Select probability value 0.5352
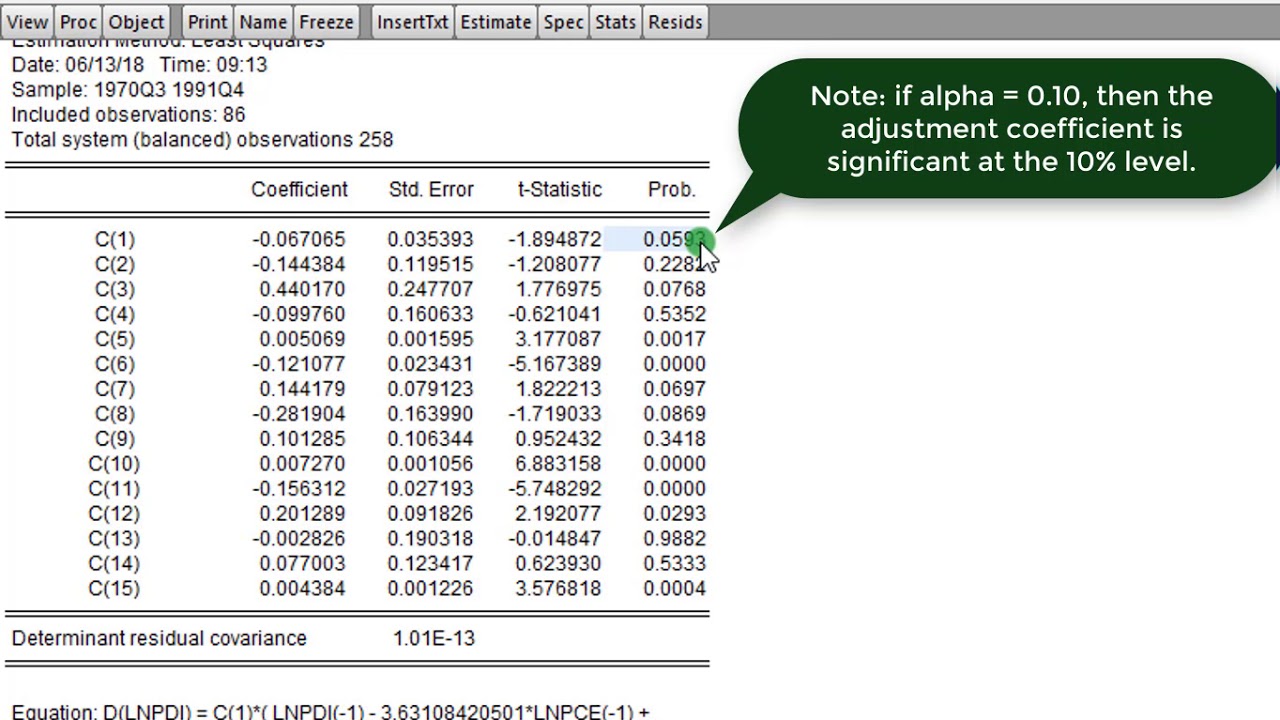 point(674,315)
